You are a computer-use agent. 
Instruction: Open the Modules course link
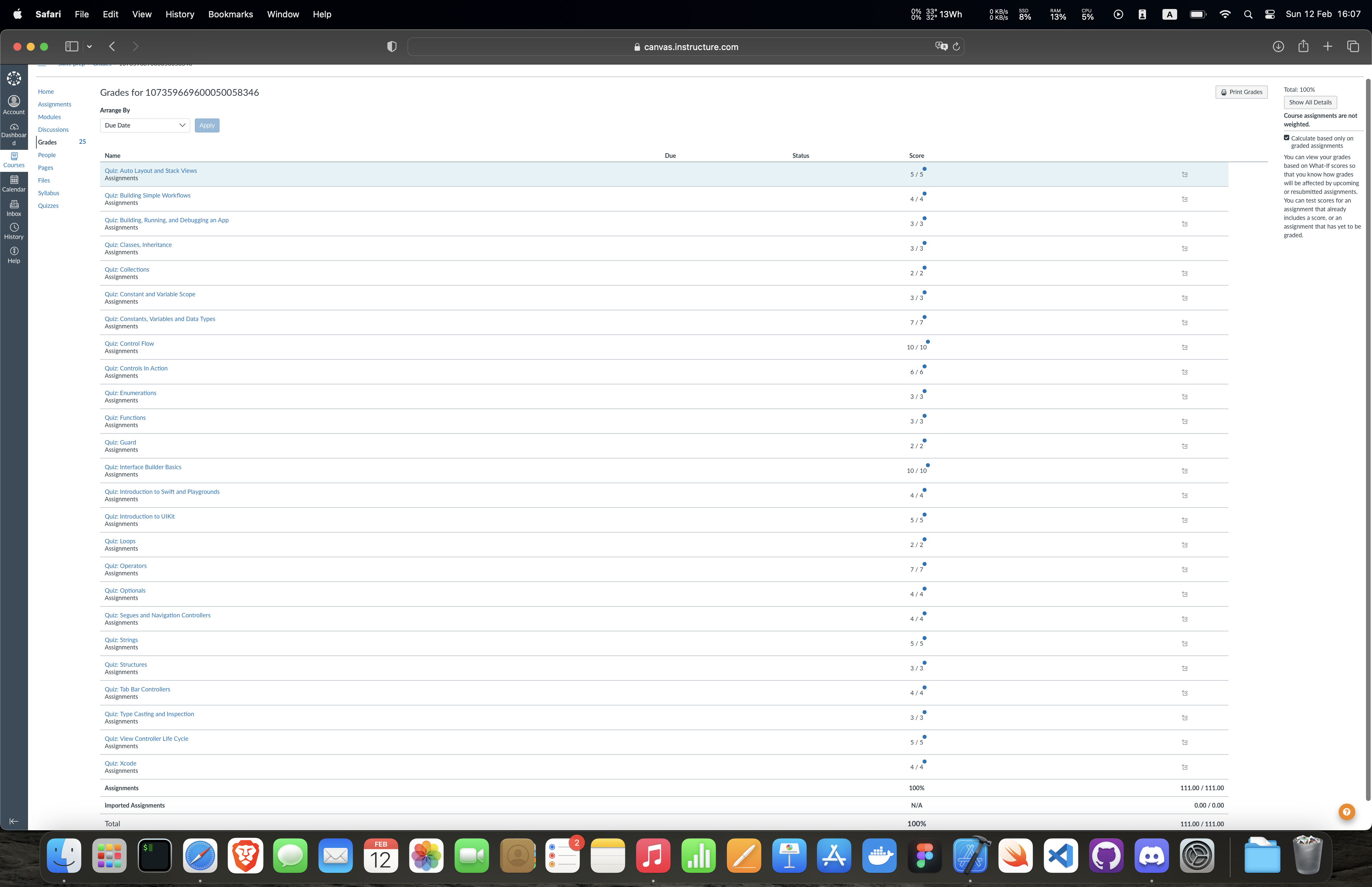coord(49,117)
